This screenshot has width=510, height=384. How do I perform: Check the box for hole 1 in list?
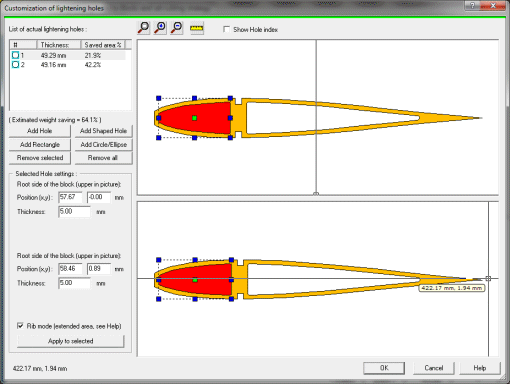[x=15, y=55]
